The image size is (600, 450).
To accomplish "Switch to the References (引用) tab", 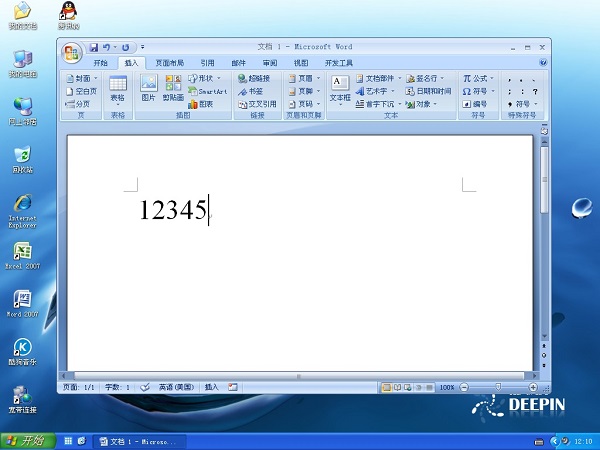I will 208,63.
